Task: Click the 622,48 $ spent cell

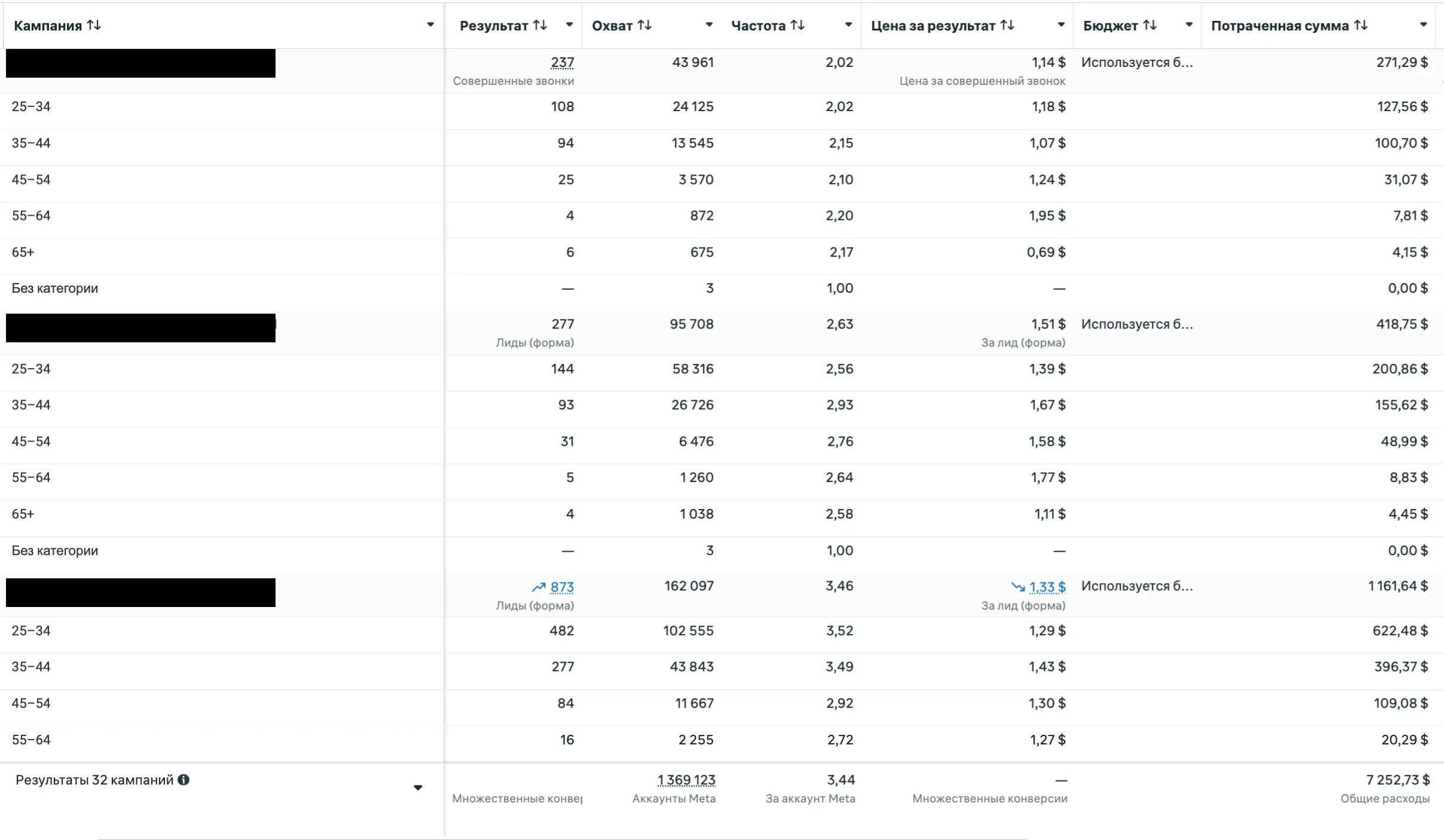Action: pos(1400,630)
